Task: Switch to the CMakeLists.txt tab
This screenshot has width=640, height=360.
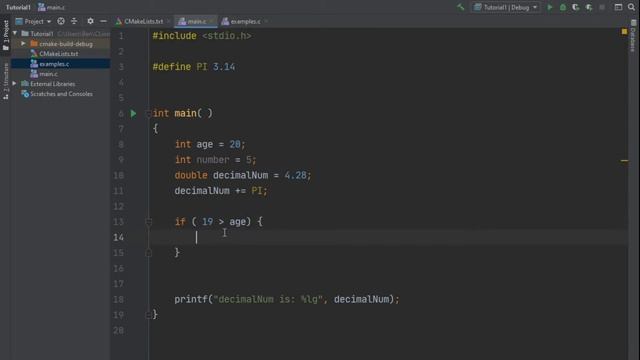Action: coord(143,21)
